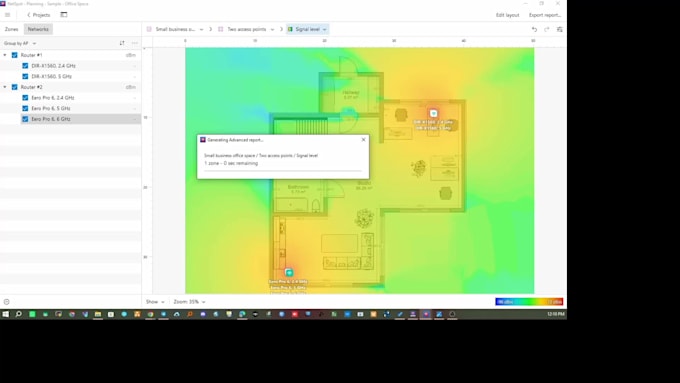680x383 pixels.
Task: Select the DIR-X1560 access point on the map
Action: point(433,113)
